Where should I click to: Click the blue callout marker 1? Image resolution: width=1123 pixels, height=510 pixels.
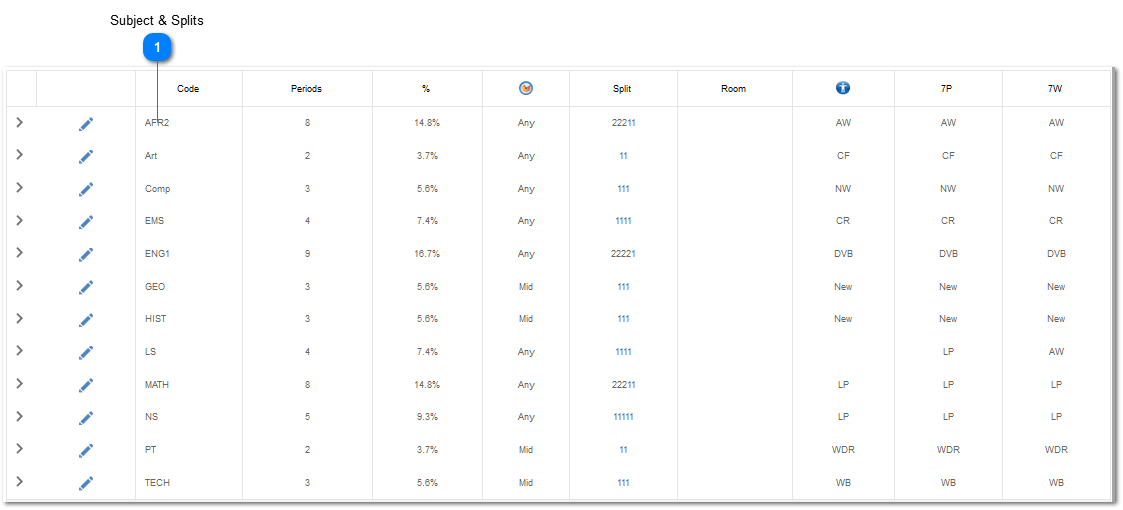point(158,49)
